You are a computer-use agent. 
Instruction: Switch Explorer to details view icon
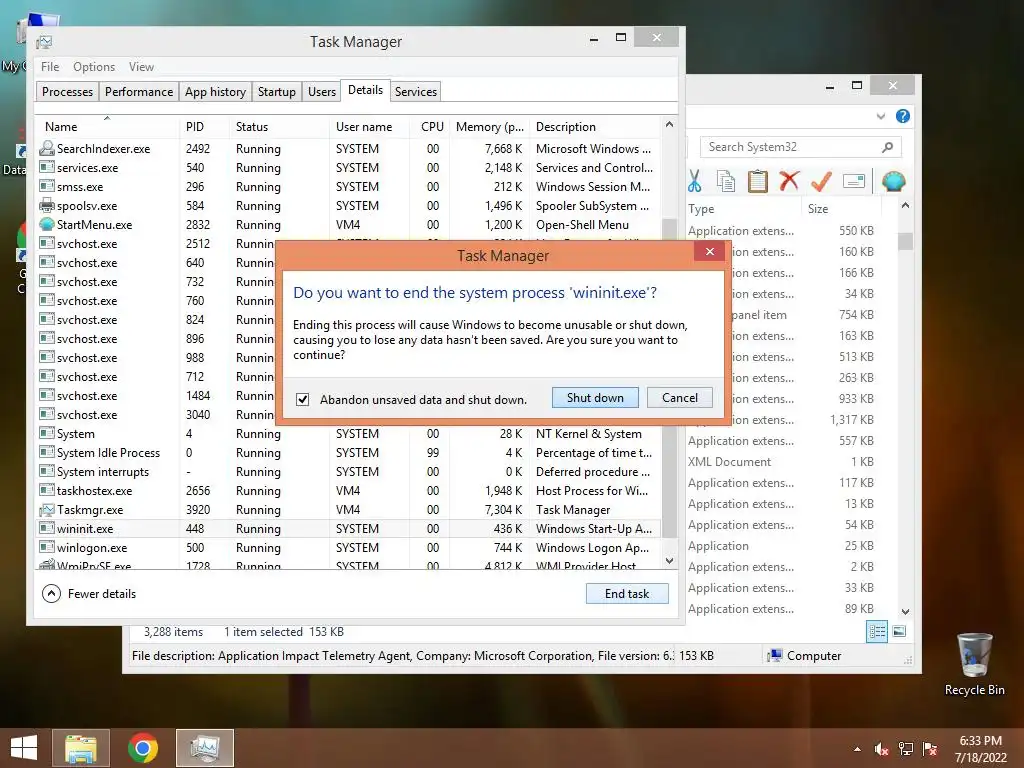tap(877, 631)
